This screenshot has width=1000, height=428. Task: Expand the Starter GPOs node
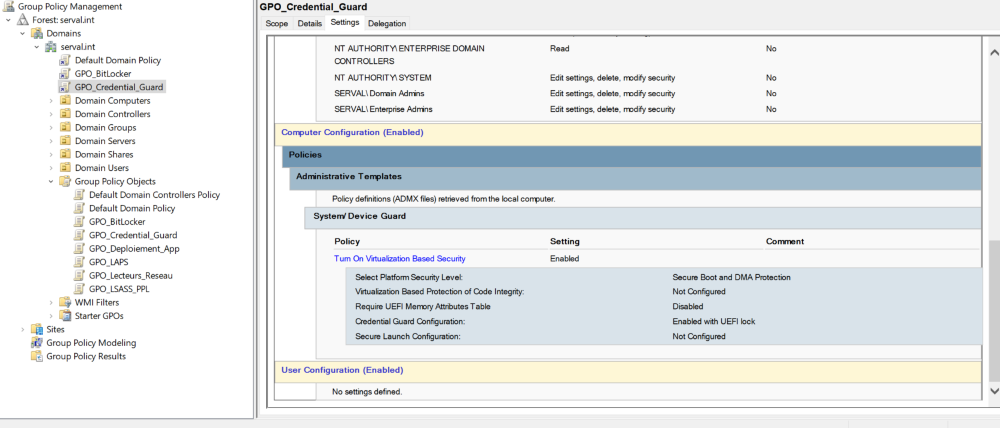click(51, 316)
